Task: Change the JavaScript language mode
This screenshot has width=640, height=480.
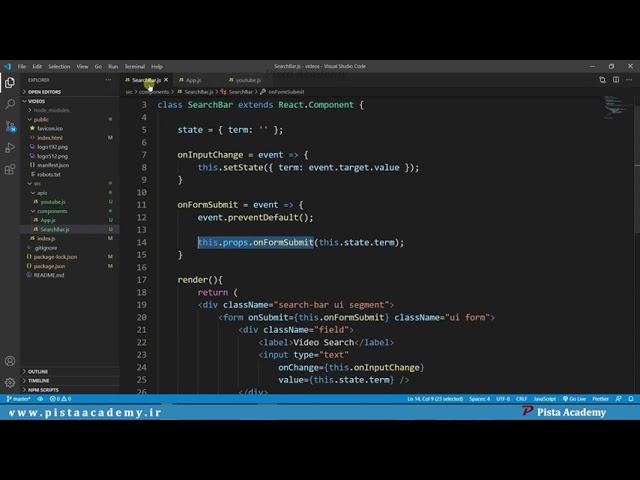Action: [544, 399]
